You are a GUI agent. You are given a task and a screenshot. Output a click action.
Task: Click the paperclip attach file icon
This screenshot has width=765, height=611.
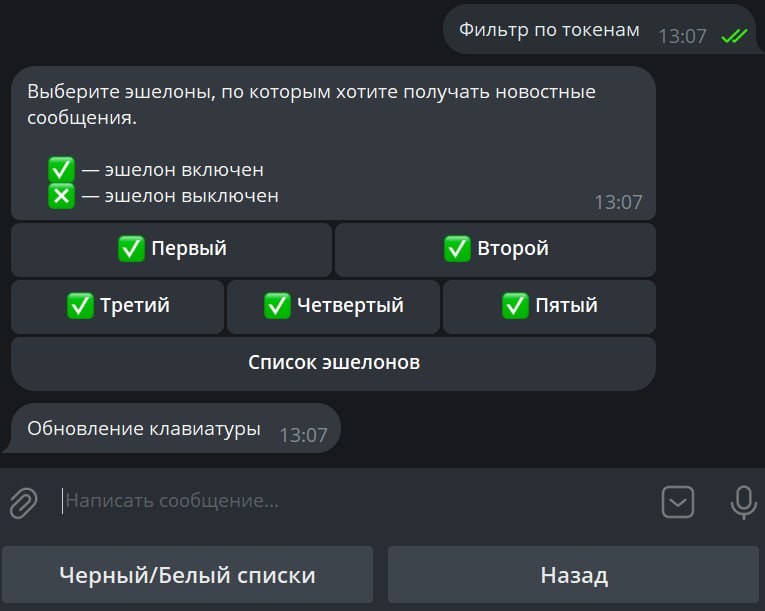coord(23,502)
